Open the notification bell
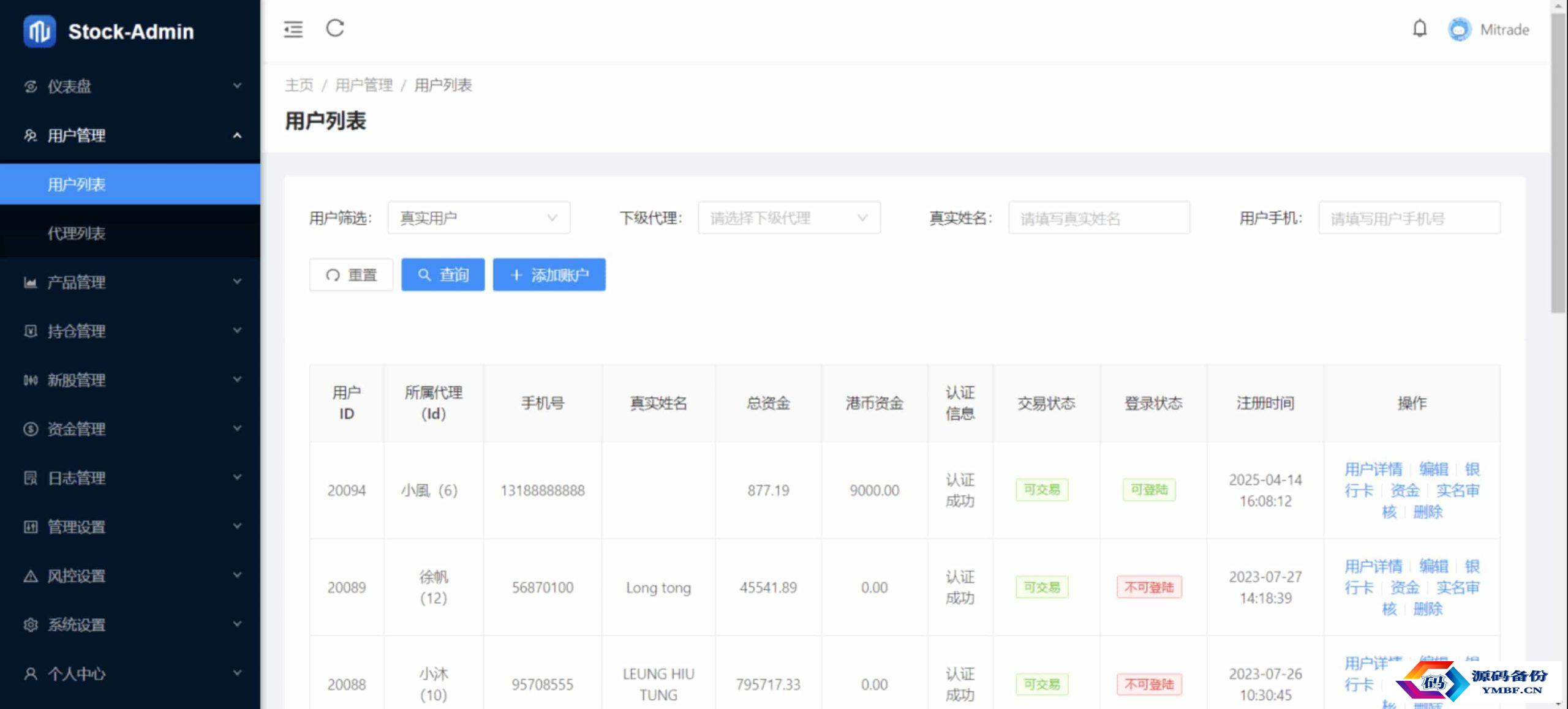The height and width of the screenshot is (709, 1568). 1420,29
